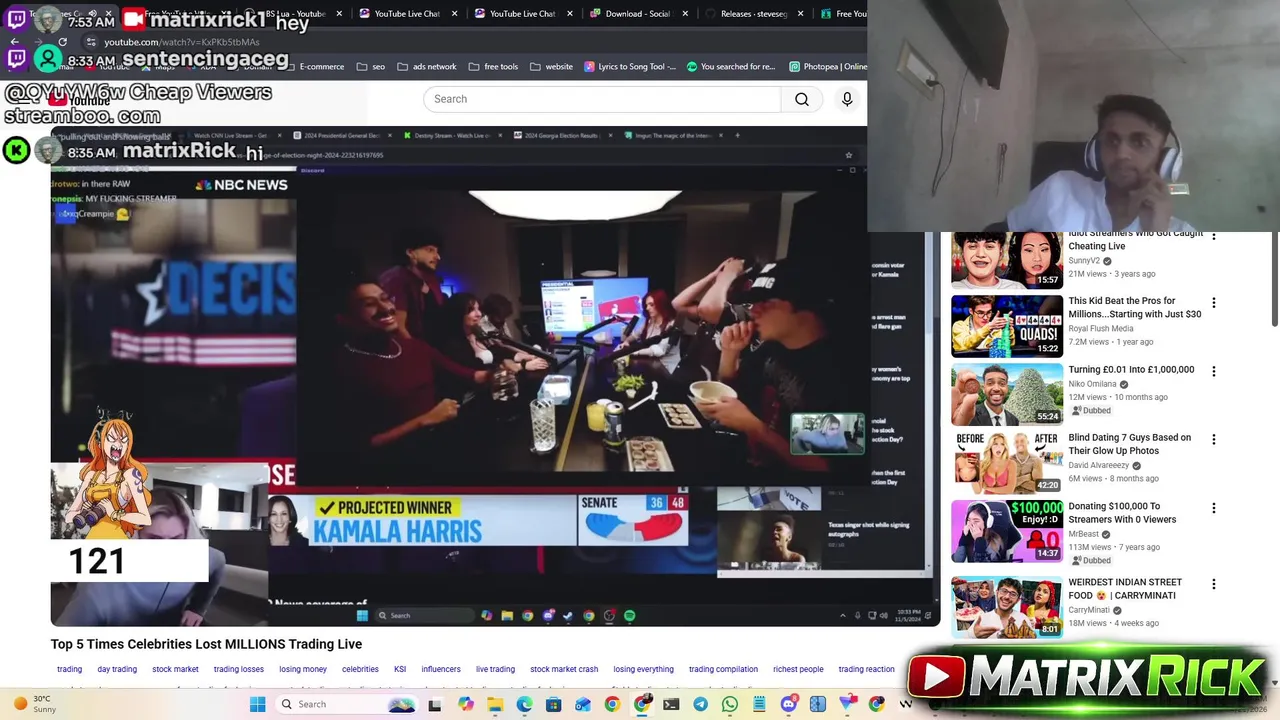Start voice search with the microphone icon
Image resolution: width=1280 pixels, height=720 pixels.
(x=847, y=99)
